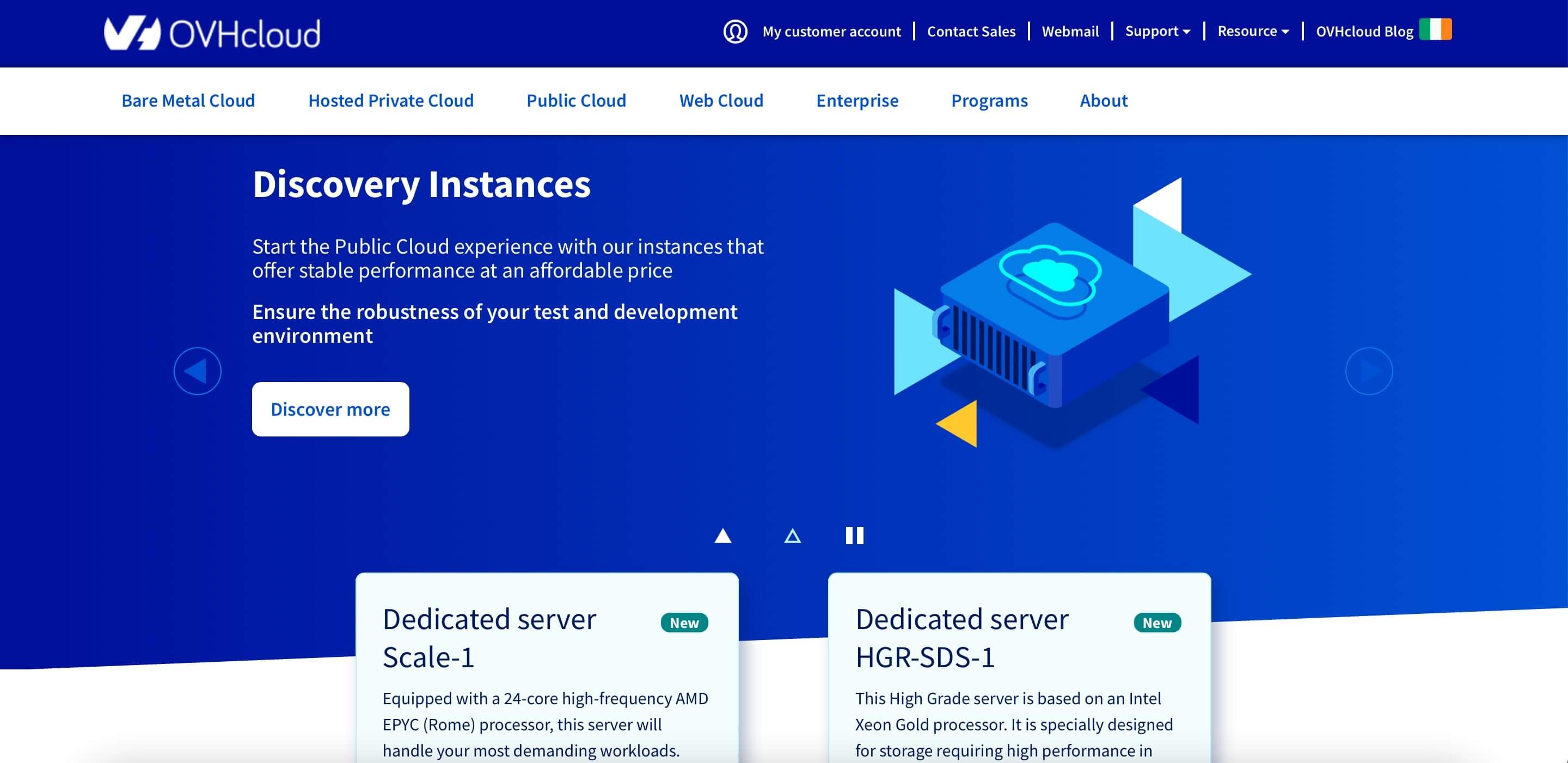Open the Ireland flag country selector
This screenshot has width=1568, height=763.
pyautogui.click(x=1435, y=29)
